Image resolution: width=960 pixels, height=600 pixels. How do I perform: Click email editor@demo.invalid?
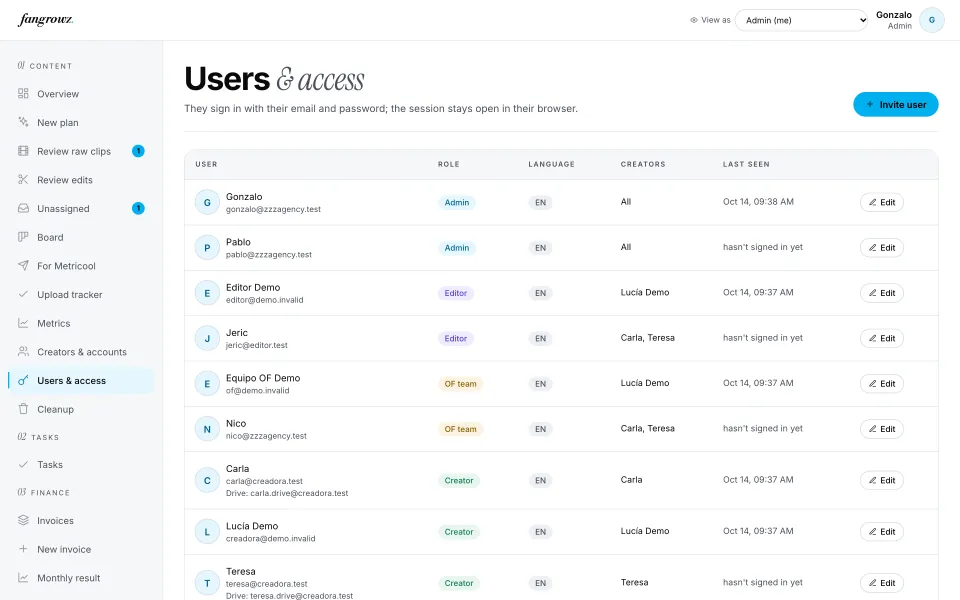[x=264, y=300]
